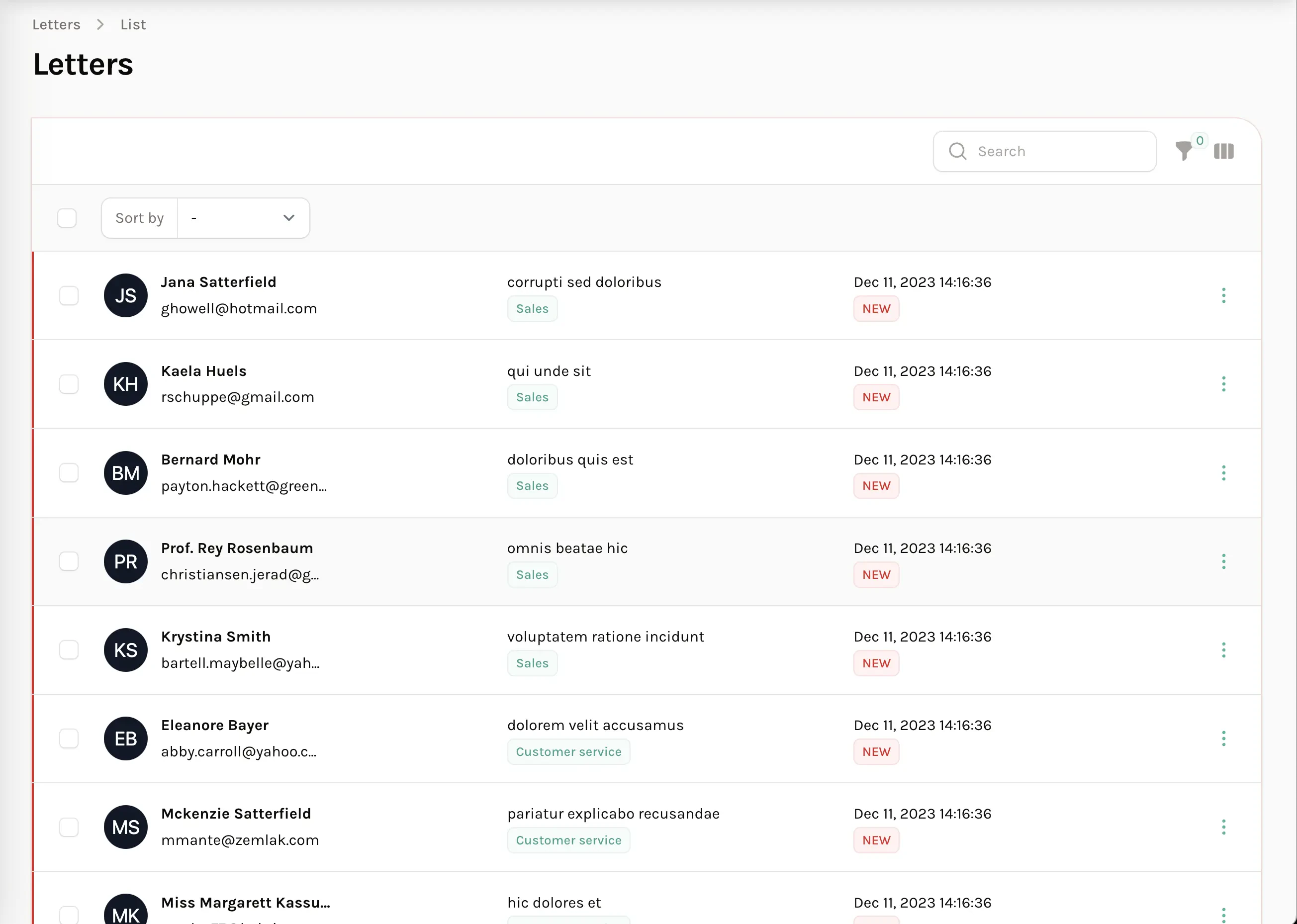Toggle the checkbox for Bernard Mohr row
The height and width of the screenshot is (924, 1297).
[68, 472]
